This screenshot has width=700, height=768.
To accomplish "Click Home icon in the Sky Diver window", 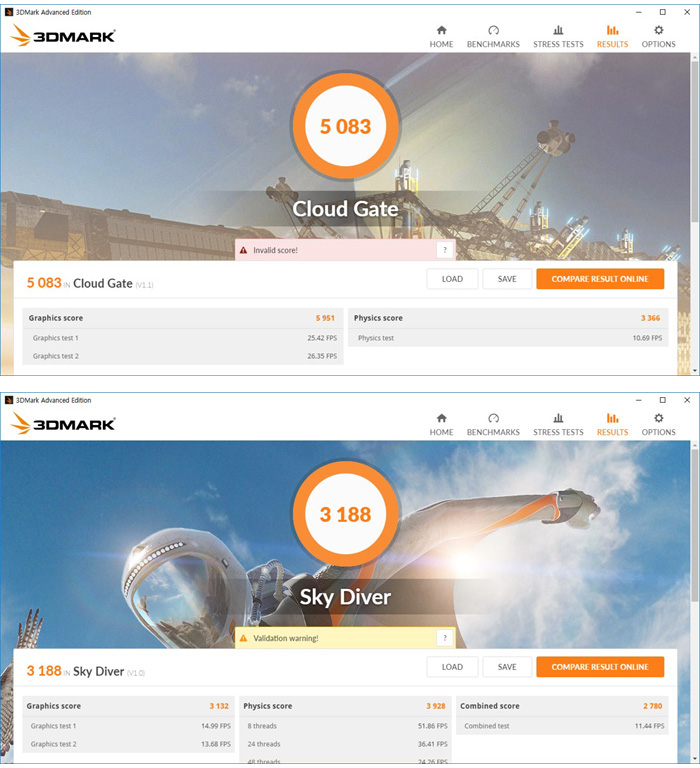I will (441, 418).
